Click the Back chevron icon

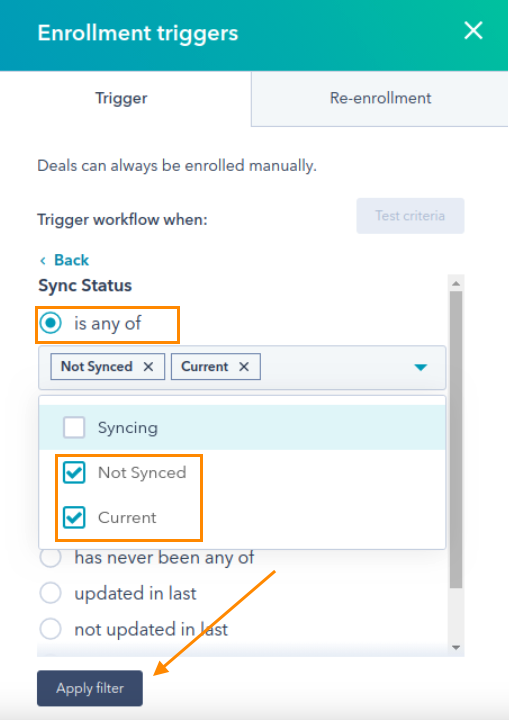43,261
